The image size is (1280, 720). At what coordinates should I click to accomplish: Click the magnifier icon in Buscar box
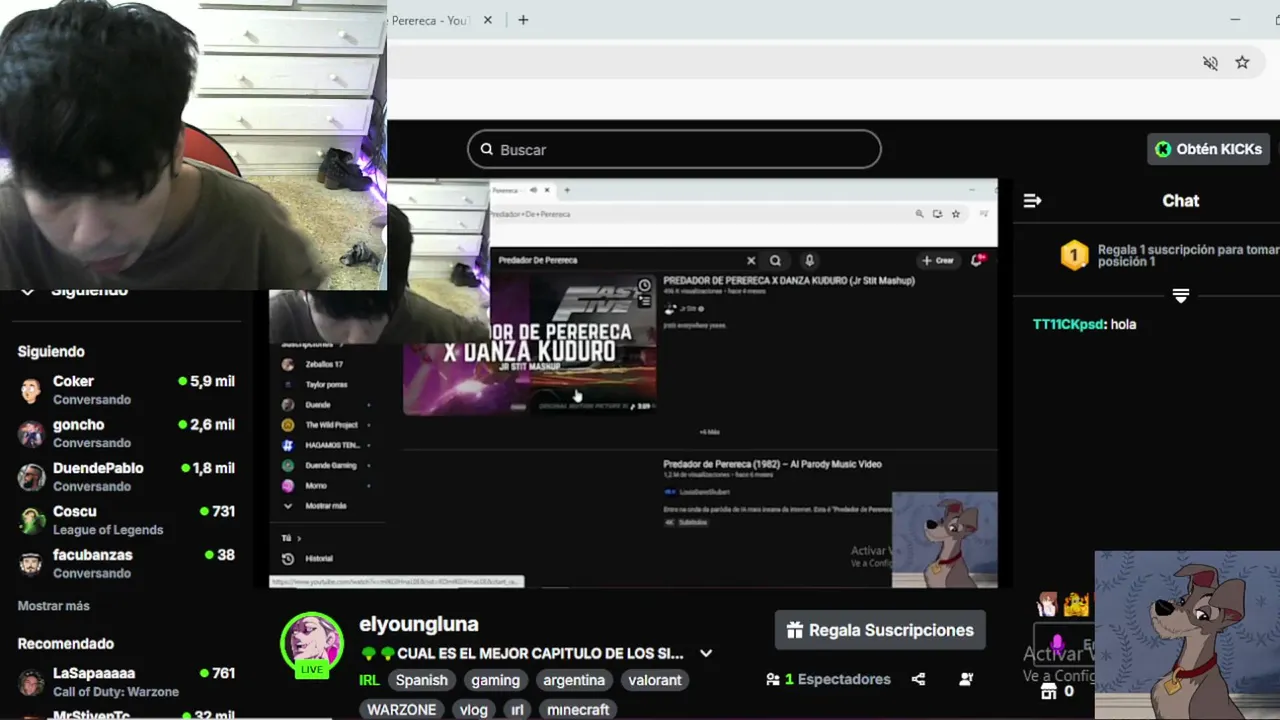[487, 149]
